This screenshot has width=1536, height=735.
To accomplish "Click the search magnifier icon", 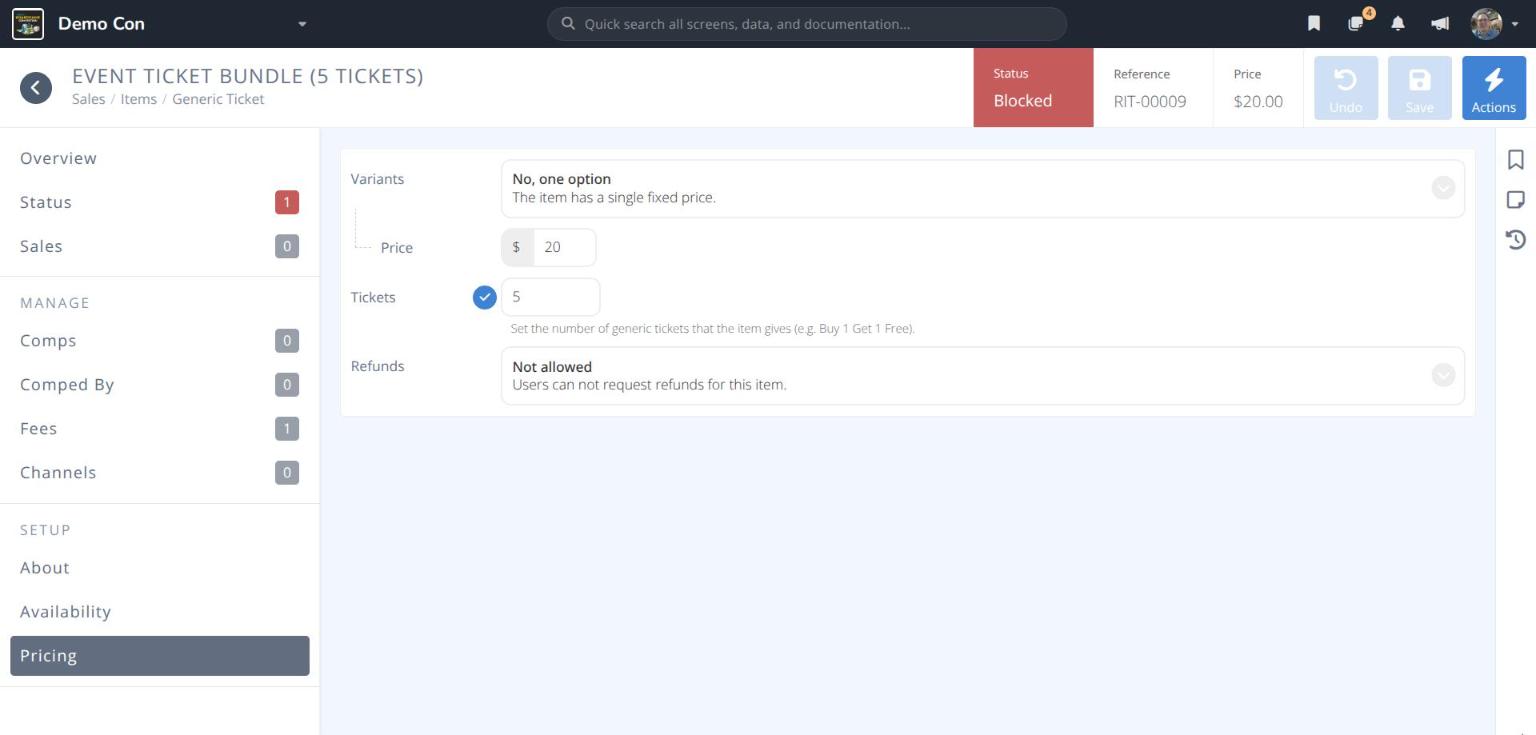I will coord(568,23).
